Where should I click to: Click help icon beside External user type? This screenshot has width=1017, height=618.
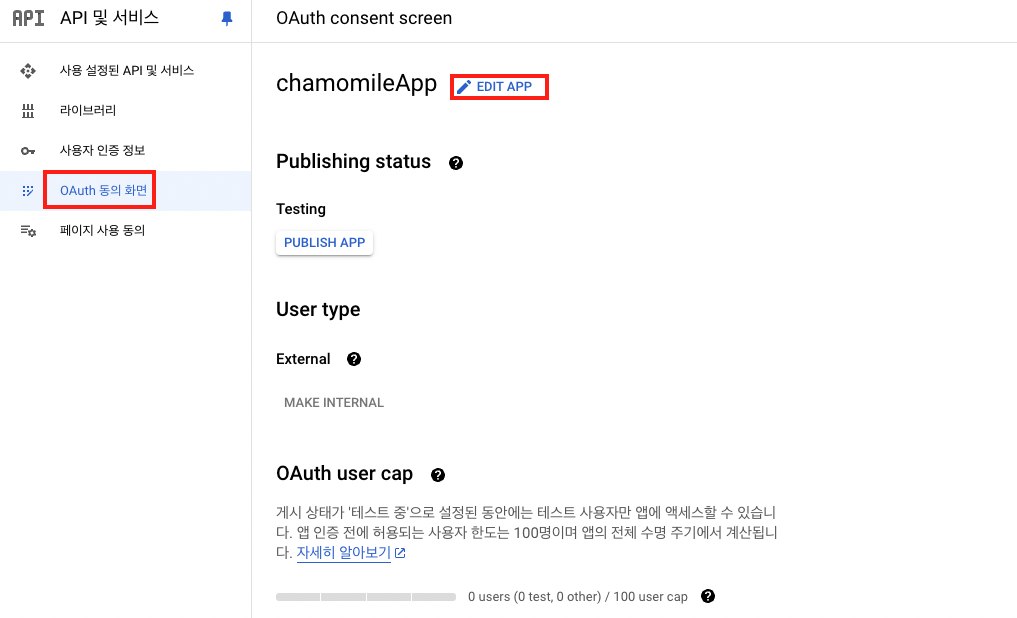pos(353,360)
